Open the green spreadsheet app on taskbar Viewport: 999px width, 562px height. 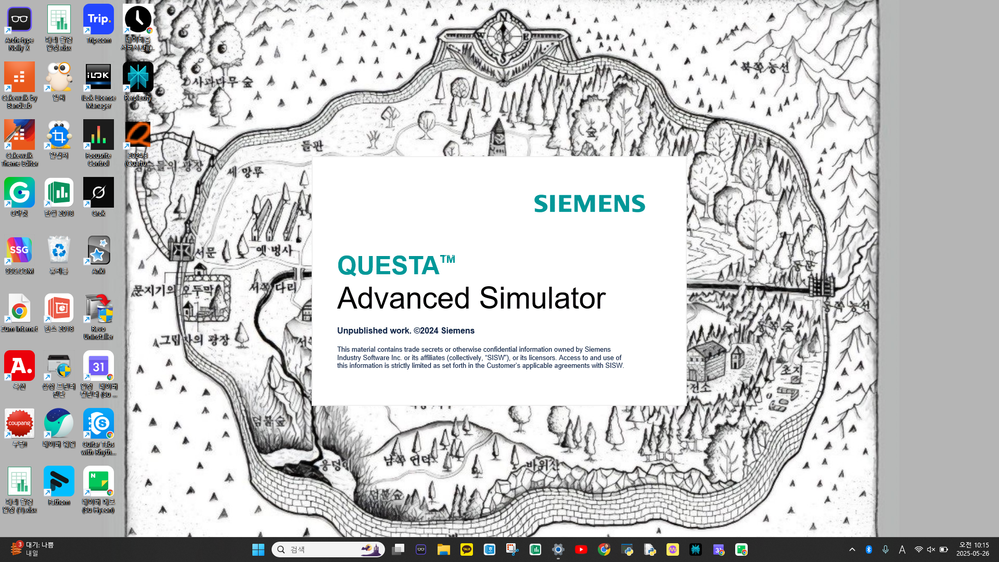pyautogui.click(x=535, y=549)
